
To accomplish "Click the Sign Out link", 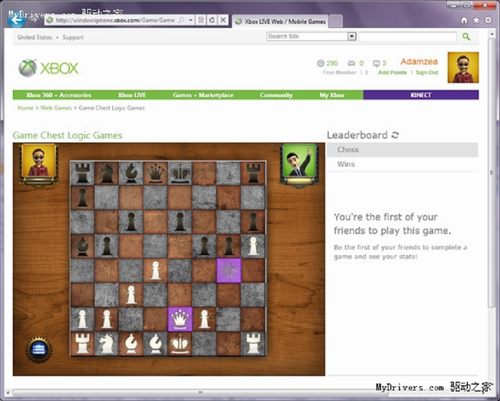I will pos(427,72).
